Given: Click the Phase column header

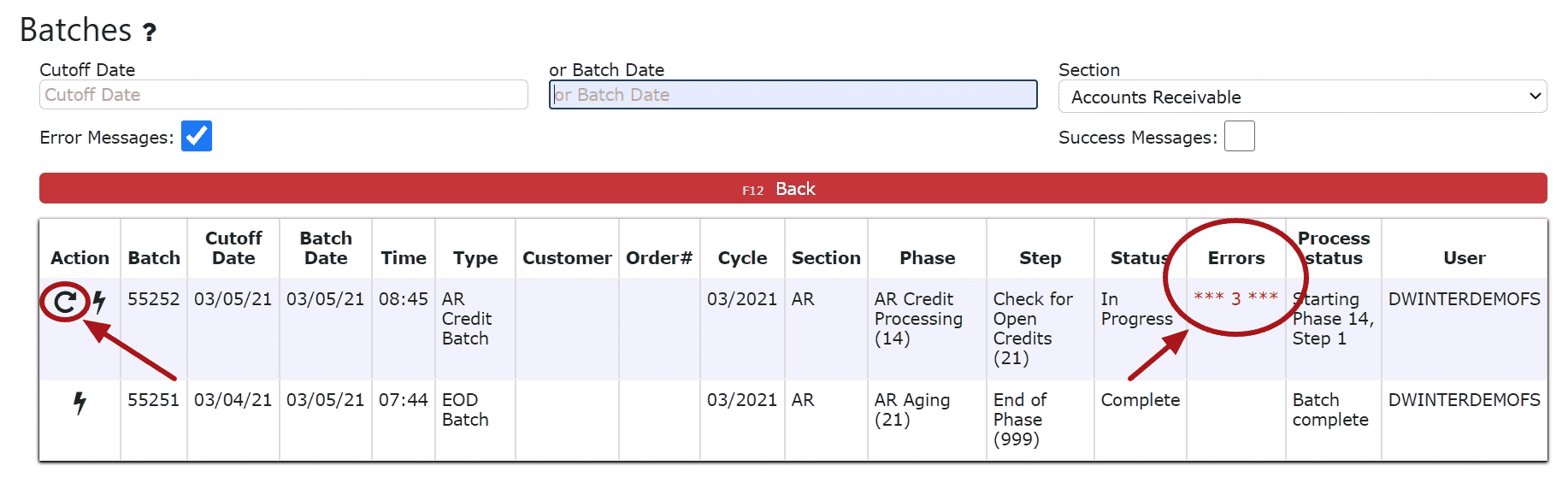Looking at the screenshot, I should click(x=927, y=257).
